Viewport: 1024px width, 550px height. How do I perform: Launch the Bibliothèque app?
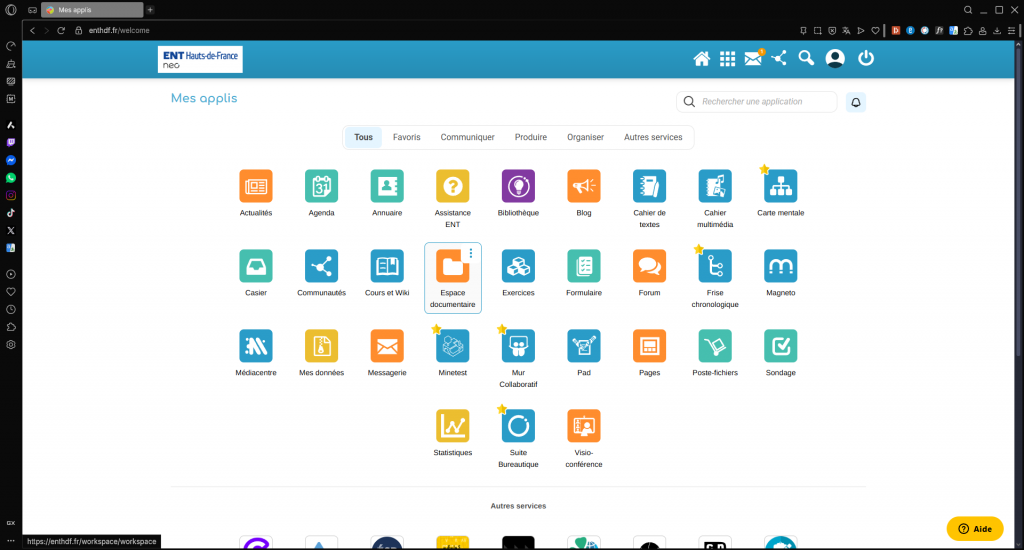[518, 186]
